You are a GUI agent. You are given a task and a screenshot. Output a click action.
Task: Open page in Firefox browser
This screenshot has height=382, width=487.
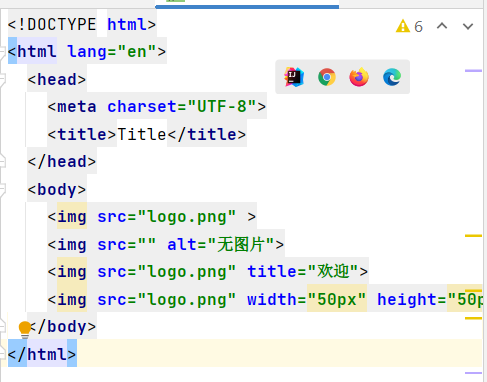[359, 77]
